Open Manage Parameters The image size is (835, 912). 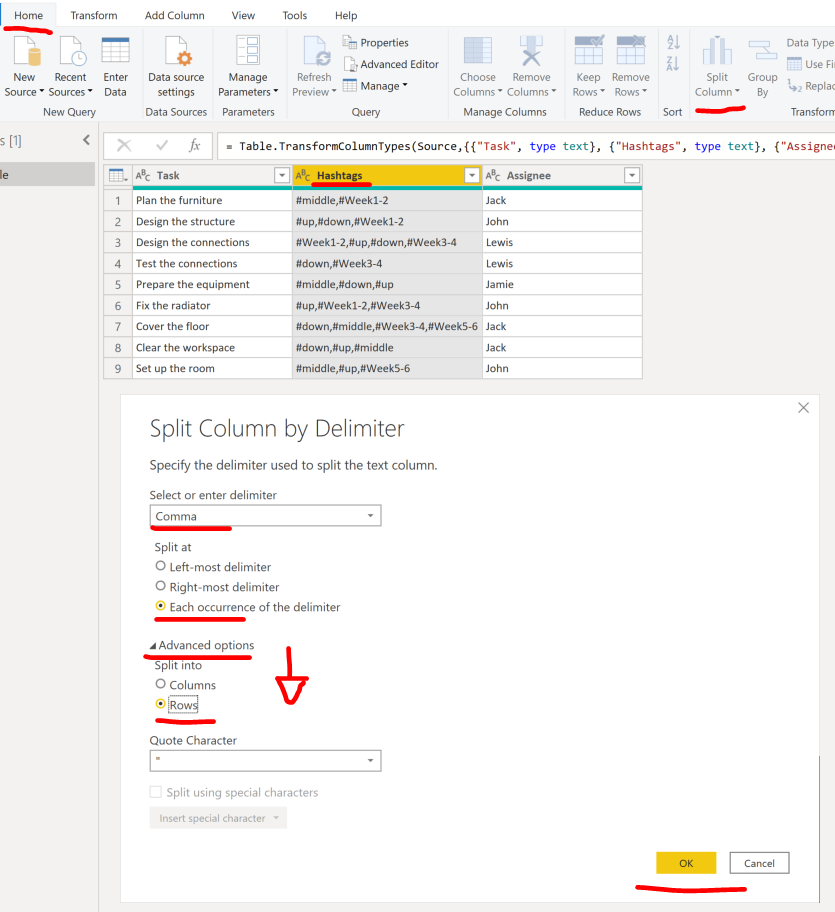[248, 67]
